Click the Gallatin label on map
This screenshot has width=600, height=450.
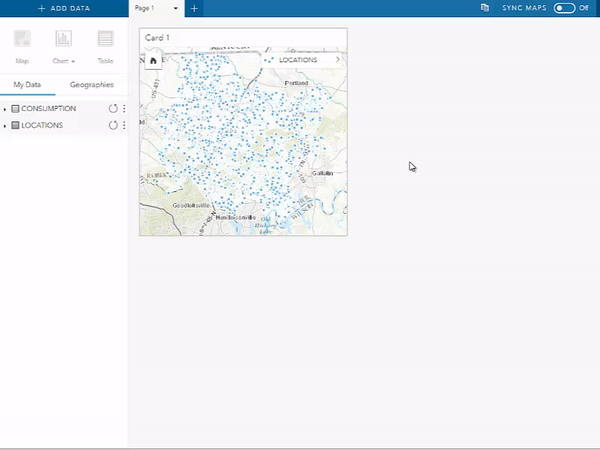click(322, 173)
